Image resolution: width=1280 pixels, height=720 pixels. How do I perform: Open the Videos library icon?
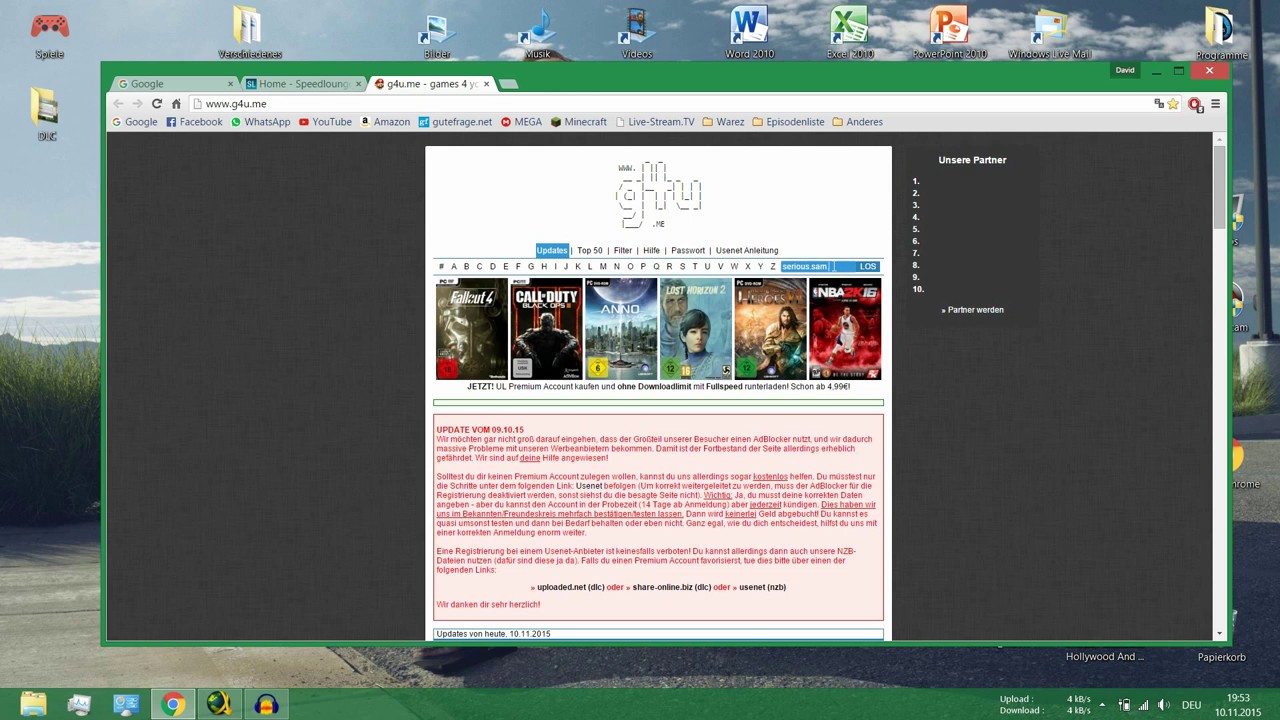click(x=637, y=34)
